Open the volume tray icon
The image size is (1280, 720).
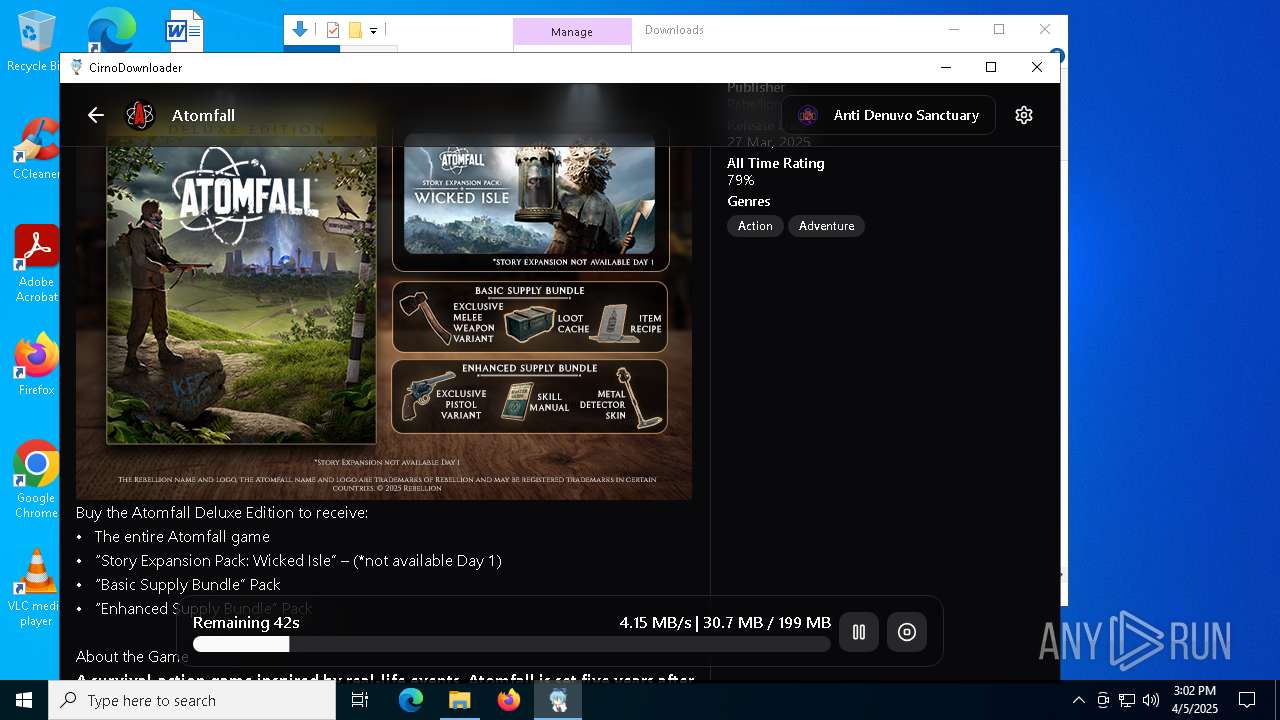tap(1151, 700)
